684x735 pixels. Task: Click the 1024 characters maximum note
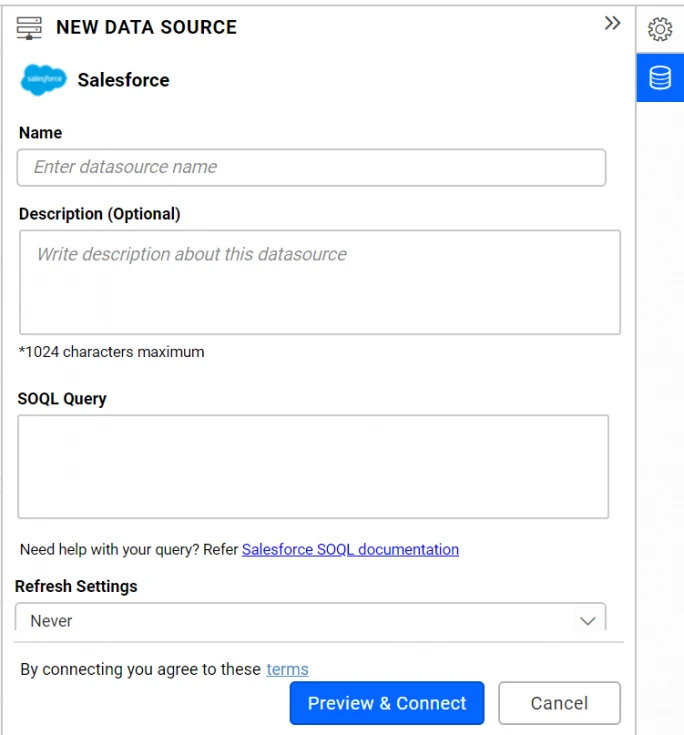(x=111, y=352)
